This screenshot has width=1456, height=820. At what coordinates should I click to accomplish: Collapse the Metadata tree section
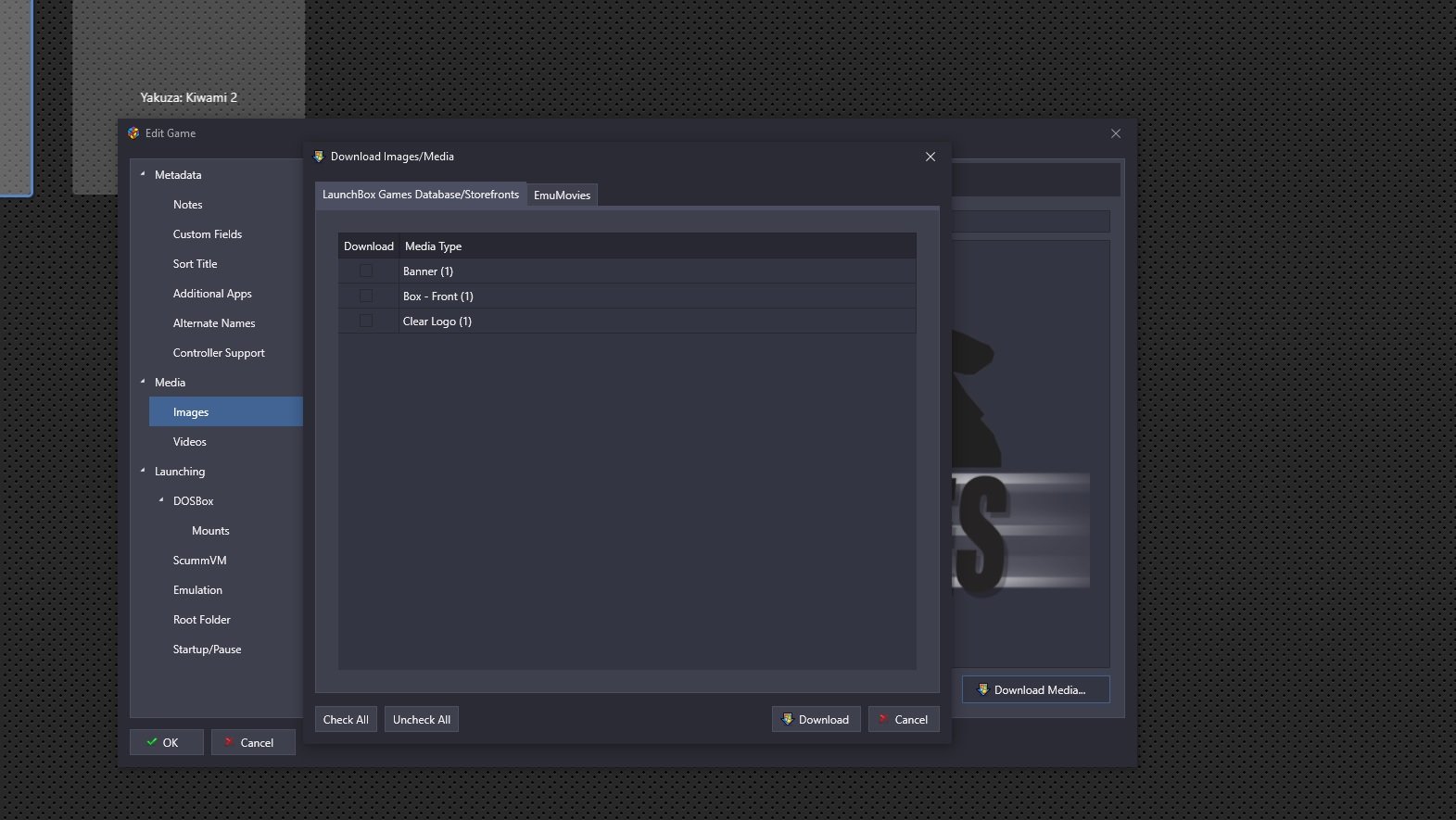(x=143, y=174)
